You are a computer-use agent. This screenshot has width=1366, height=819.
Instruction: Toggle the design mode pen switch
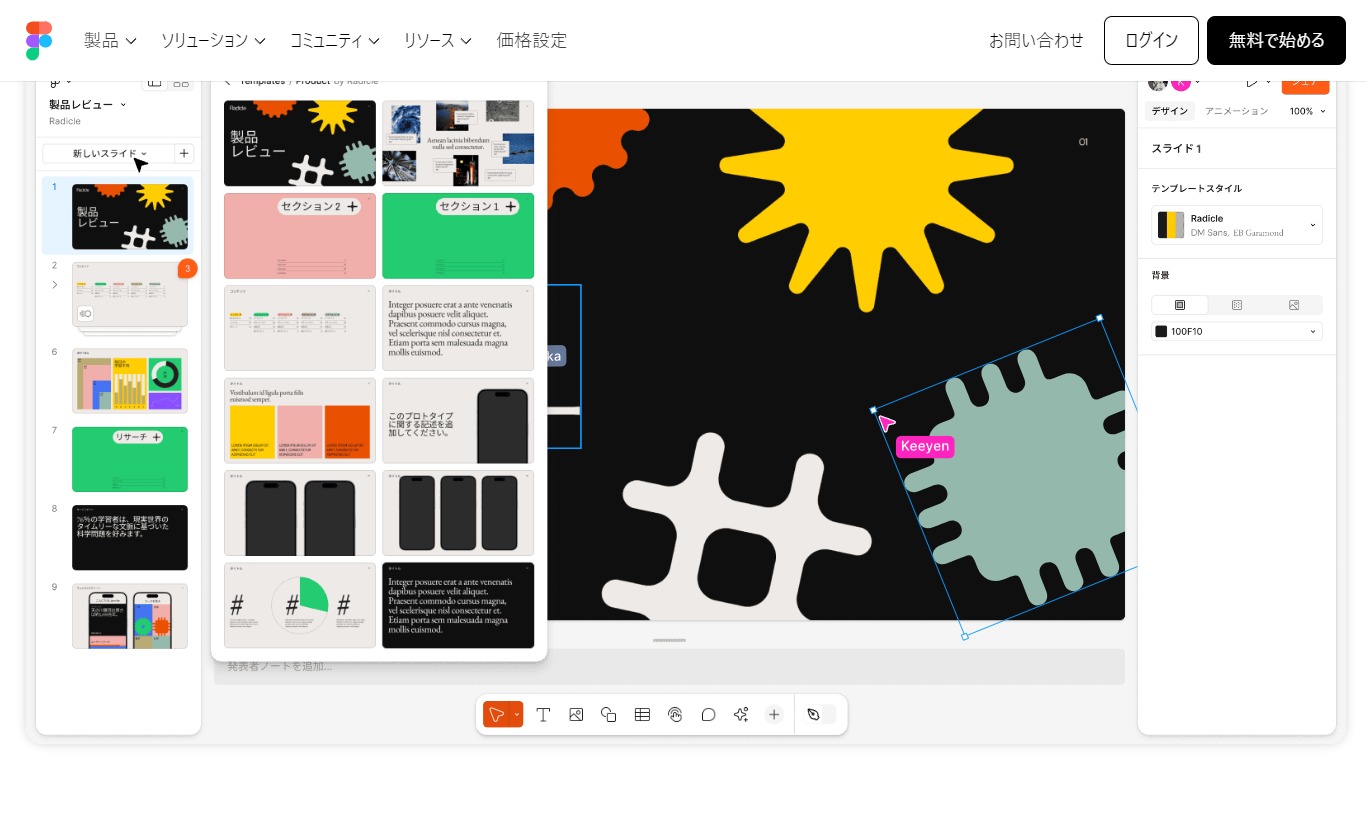point(820,714)
